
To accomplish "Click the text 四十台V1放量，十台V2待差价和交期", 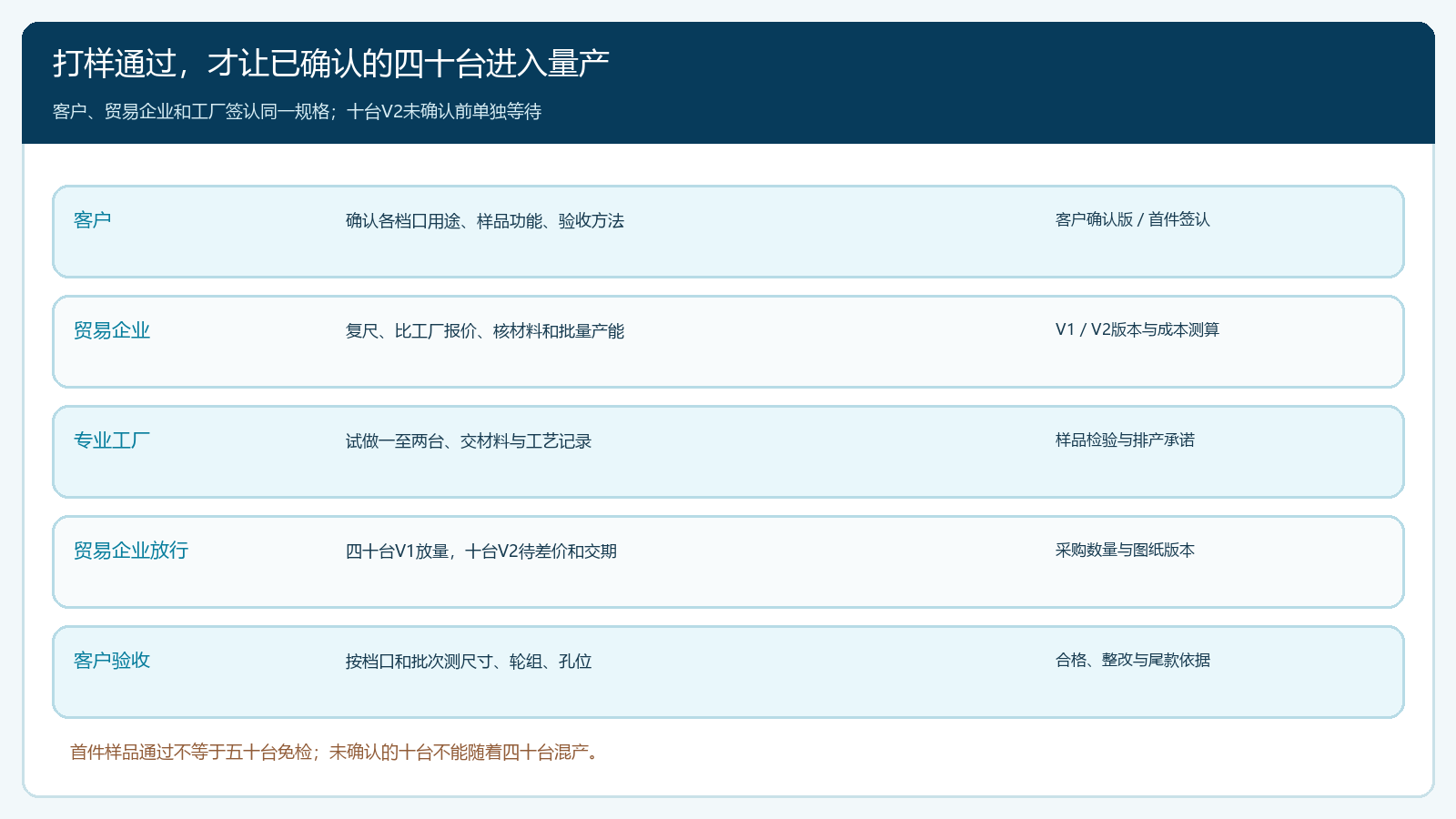I will pos(481,551).
